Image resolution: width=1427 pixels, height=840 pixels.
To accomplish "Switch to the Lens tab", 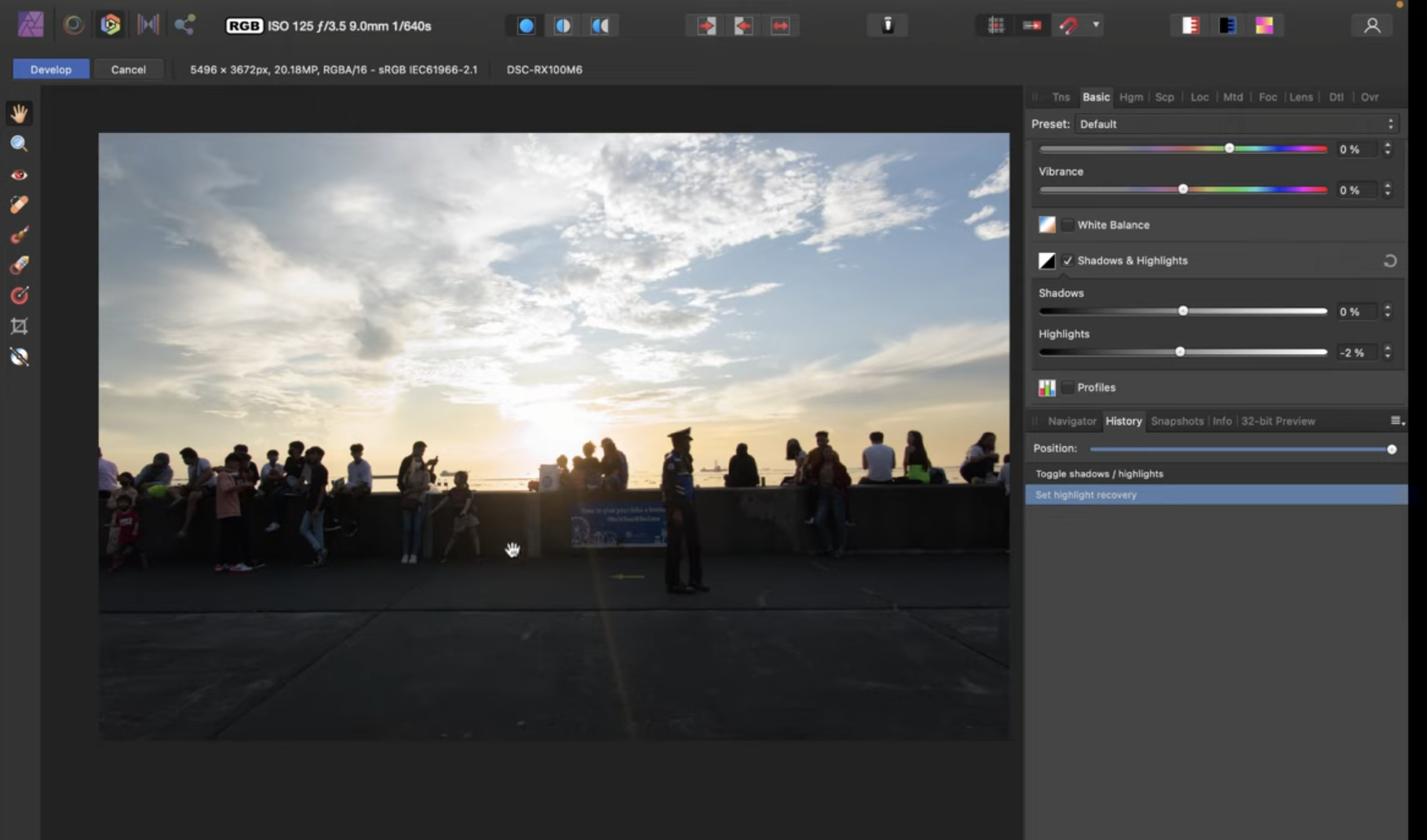I will 1301,97.
